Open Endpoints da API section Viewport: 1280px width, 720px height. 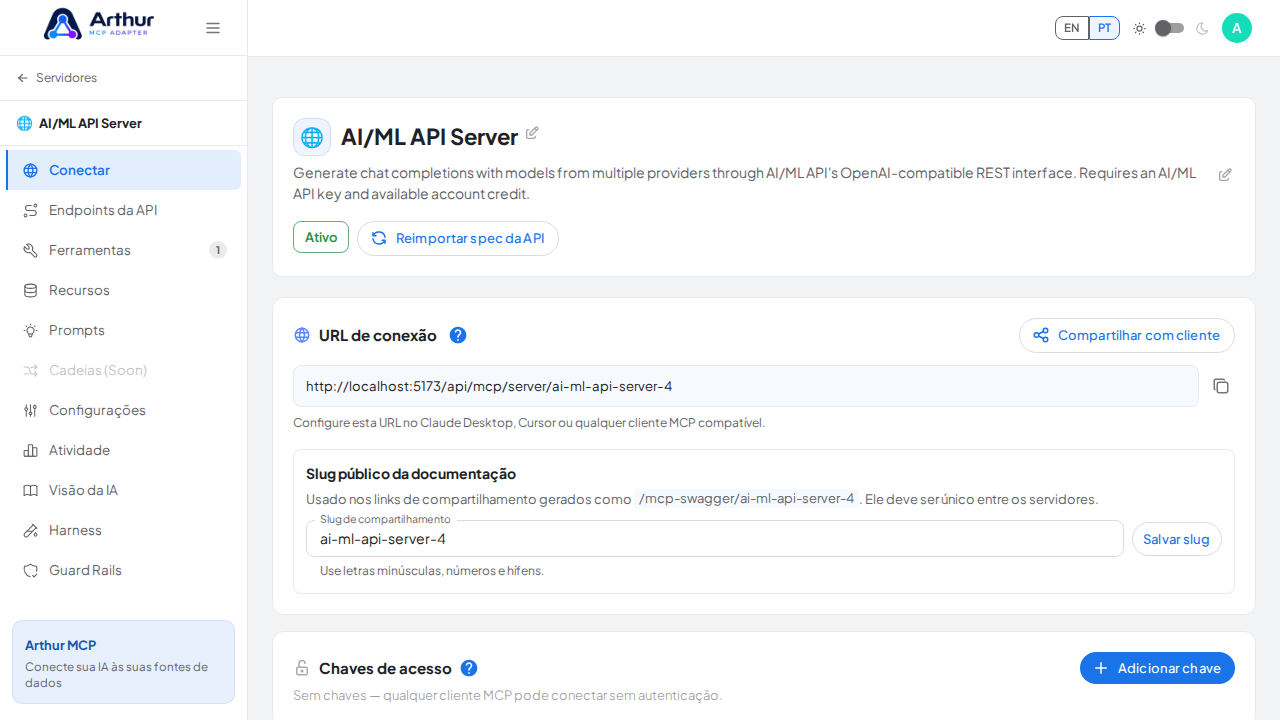pyautogui.click(x=123, y=210)
